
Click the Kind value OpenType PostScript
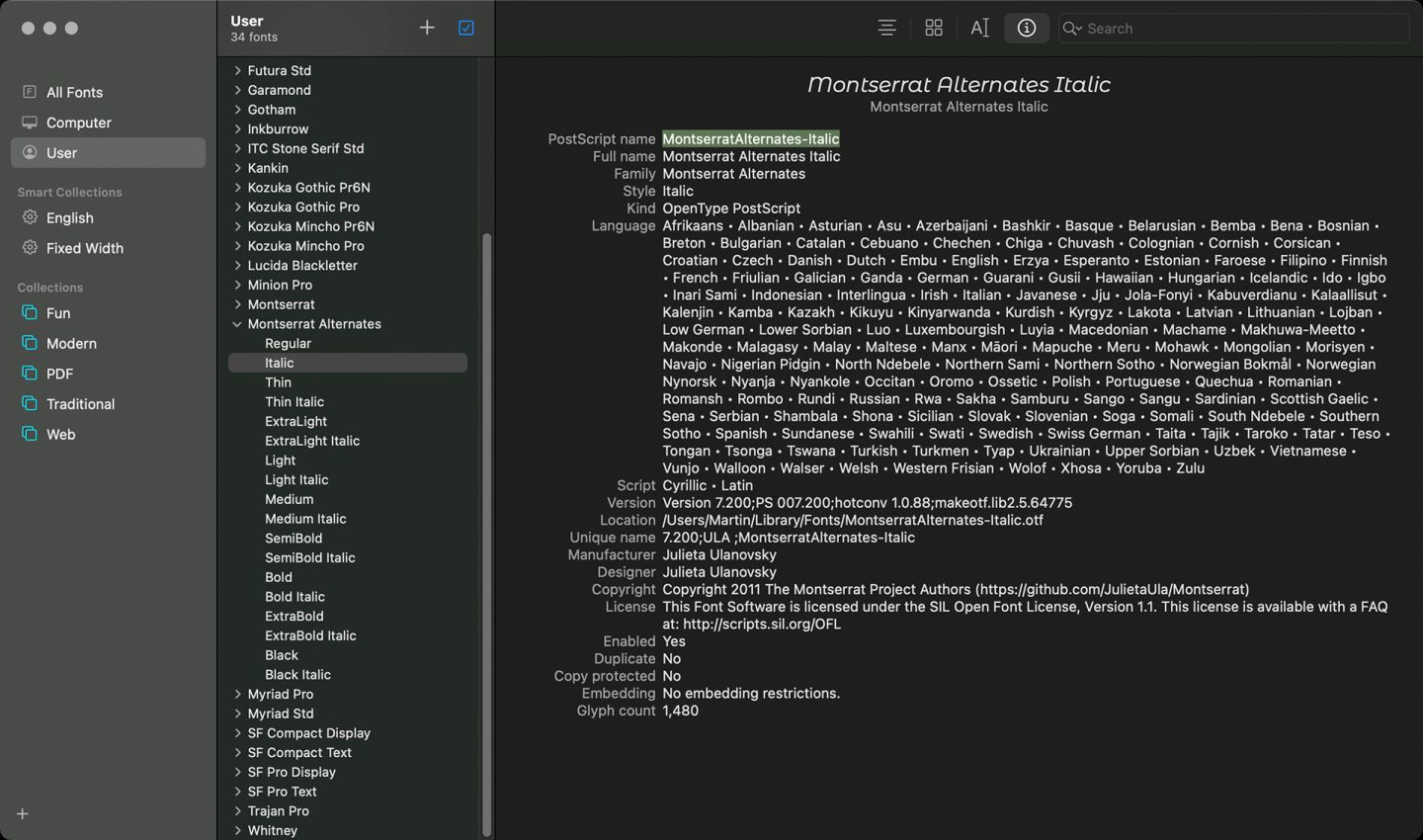pyautogui.click(x=731, y=209)
